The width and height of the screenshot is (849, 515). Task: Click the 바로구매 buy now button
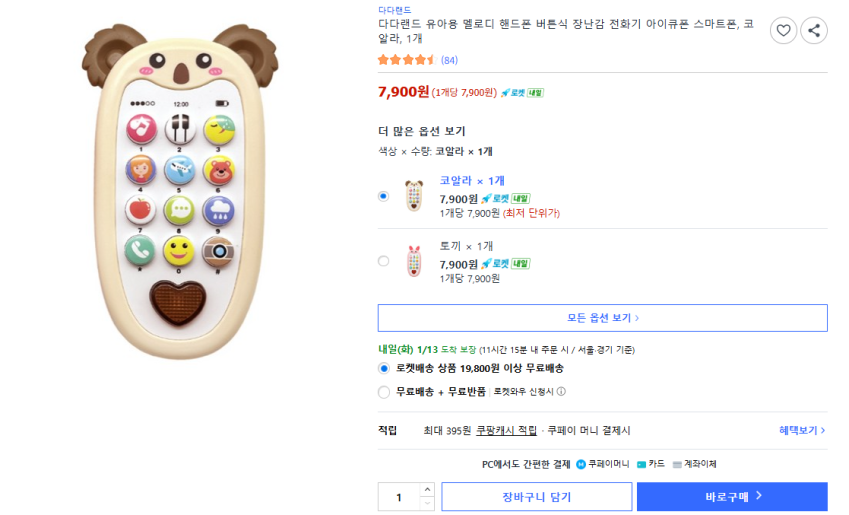point(732,496)
